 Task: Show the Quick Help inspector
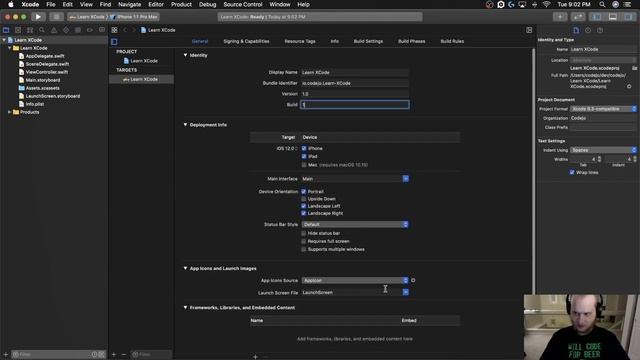click(x=600, y=30)
